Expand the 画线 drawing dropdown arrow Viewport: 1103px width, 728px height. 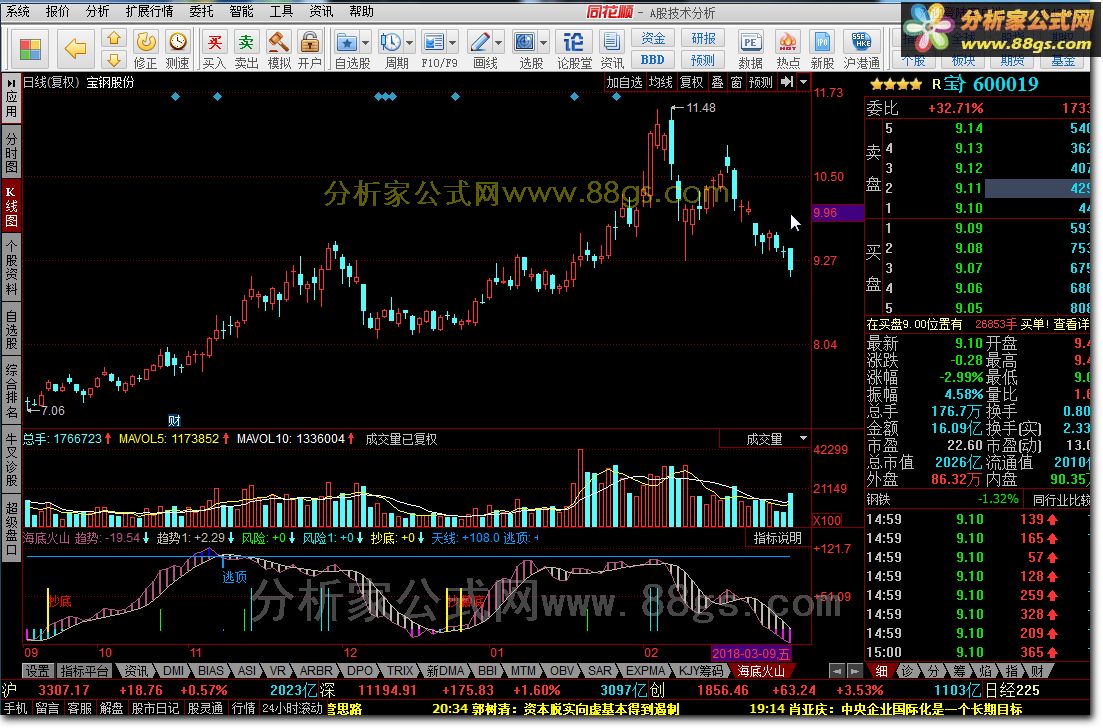[x=498, y=43]
